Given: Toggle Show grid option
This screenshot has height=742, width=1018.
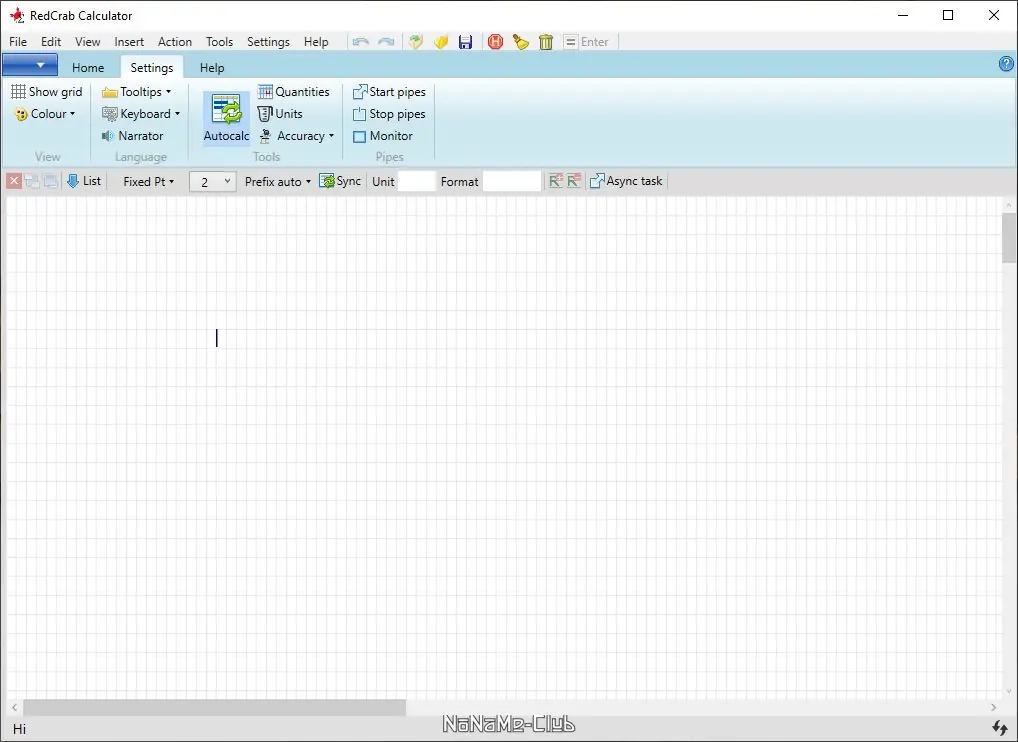Looking at the screenshot, I should coord(47,92).
